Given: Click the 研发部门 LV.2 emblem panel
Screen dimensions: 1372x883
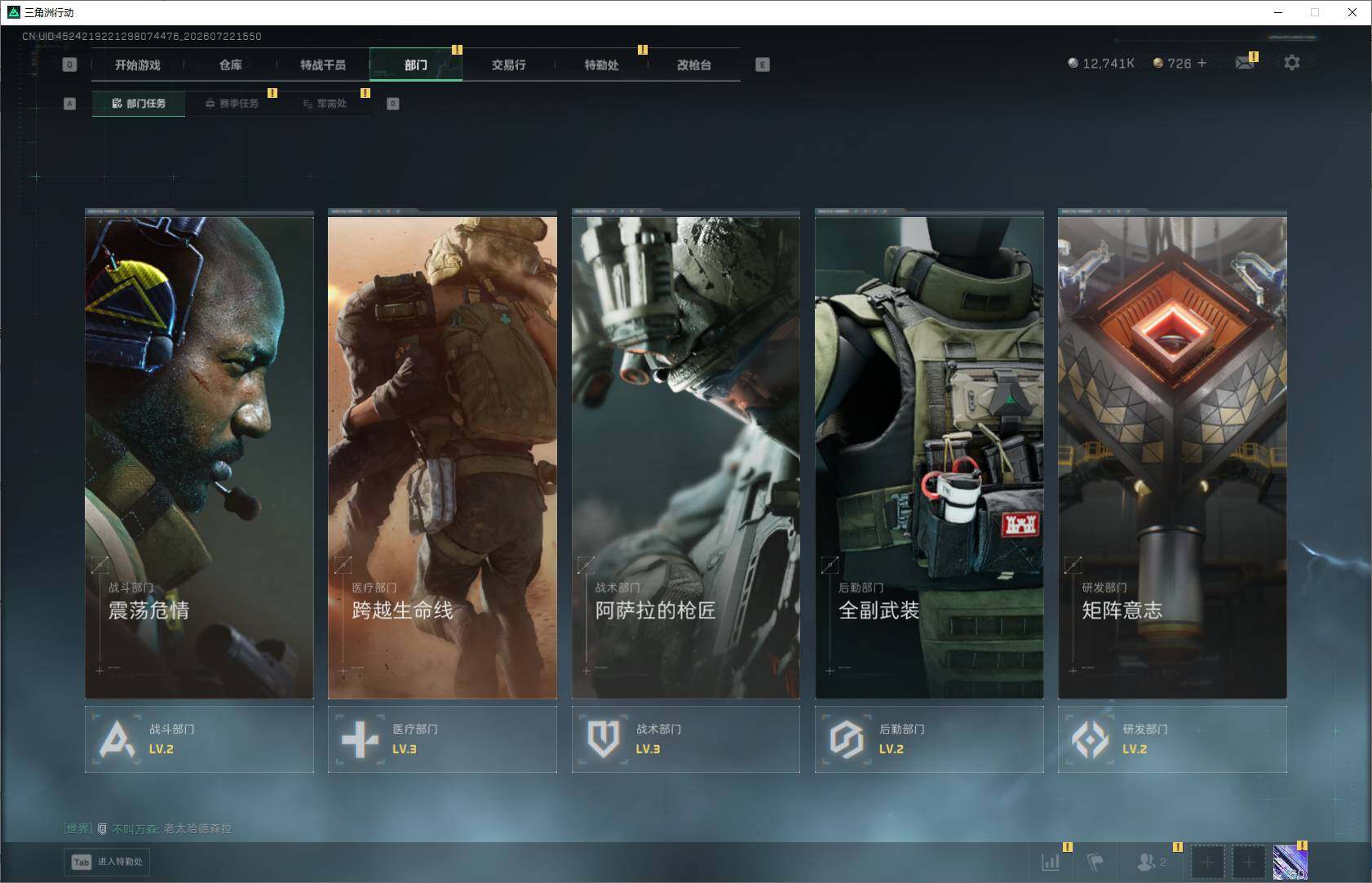Looking at the screenshot, I should (x=1172, y=739).
